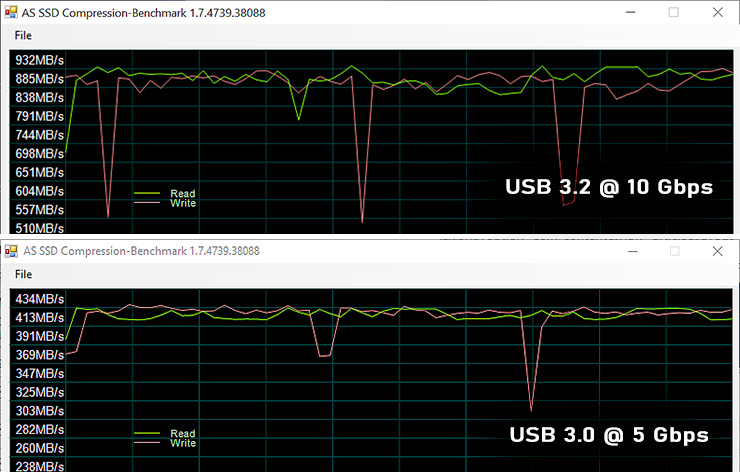
Task: Click the 434MB/s axis label in bottom graph
Action: coord(39,299)
